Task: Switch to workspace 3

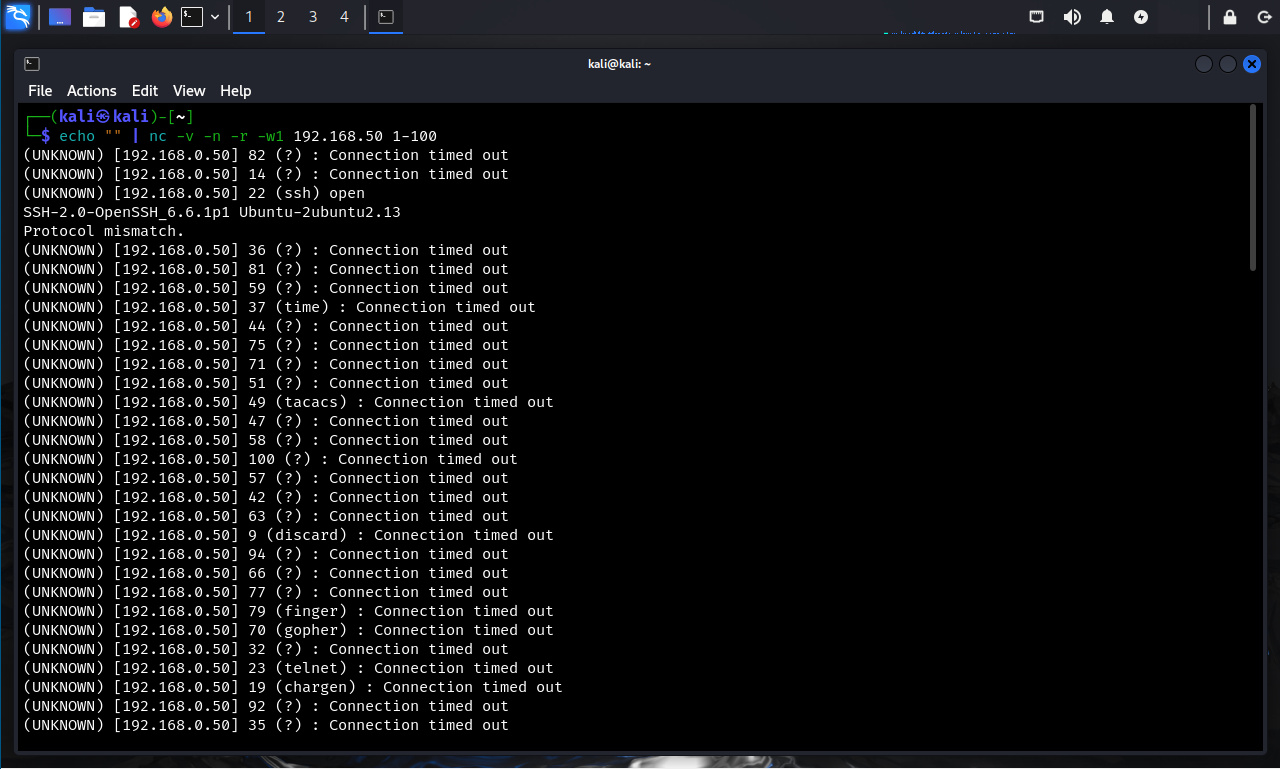Action: click(313, 17)
